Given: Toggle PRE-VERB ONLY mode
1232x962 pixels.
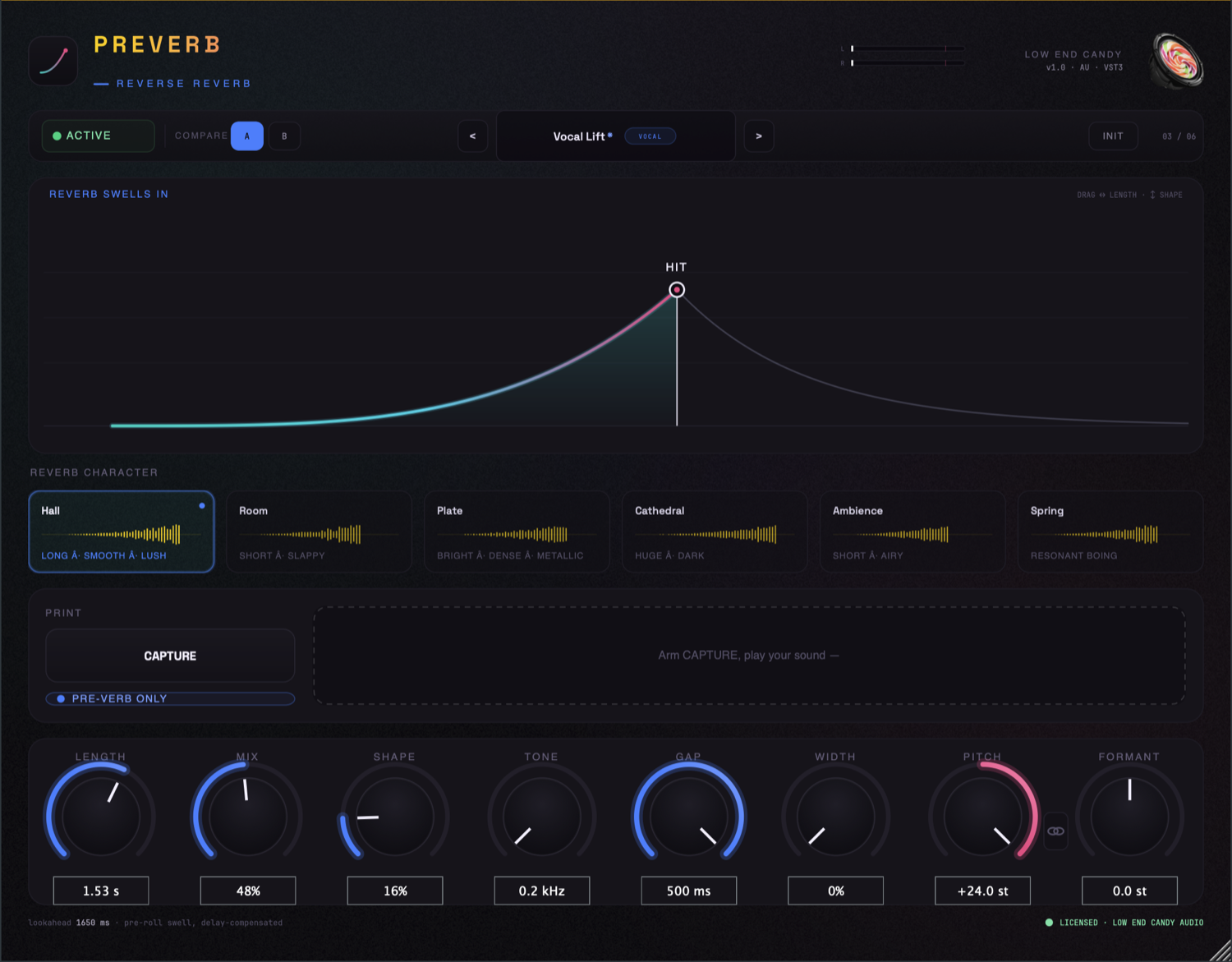Looking at the screenshot, I should [170, 698].
